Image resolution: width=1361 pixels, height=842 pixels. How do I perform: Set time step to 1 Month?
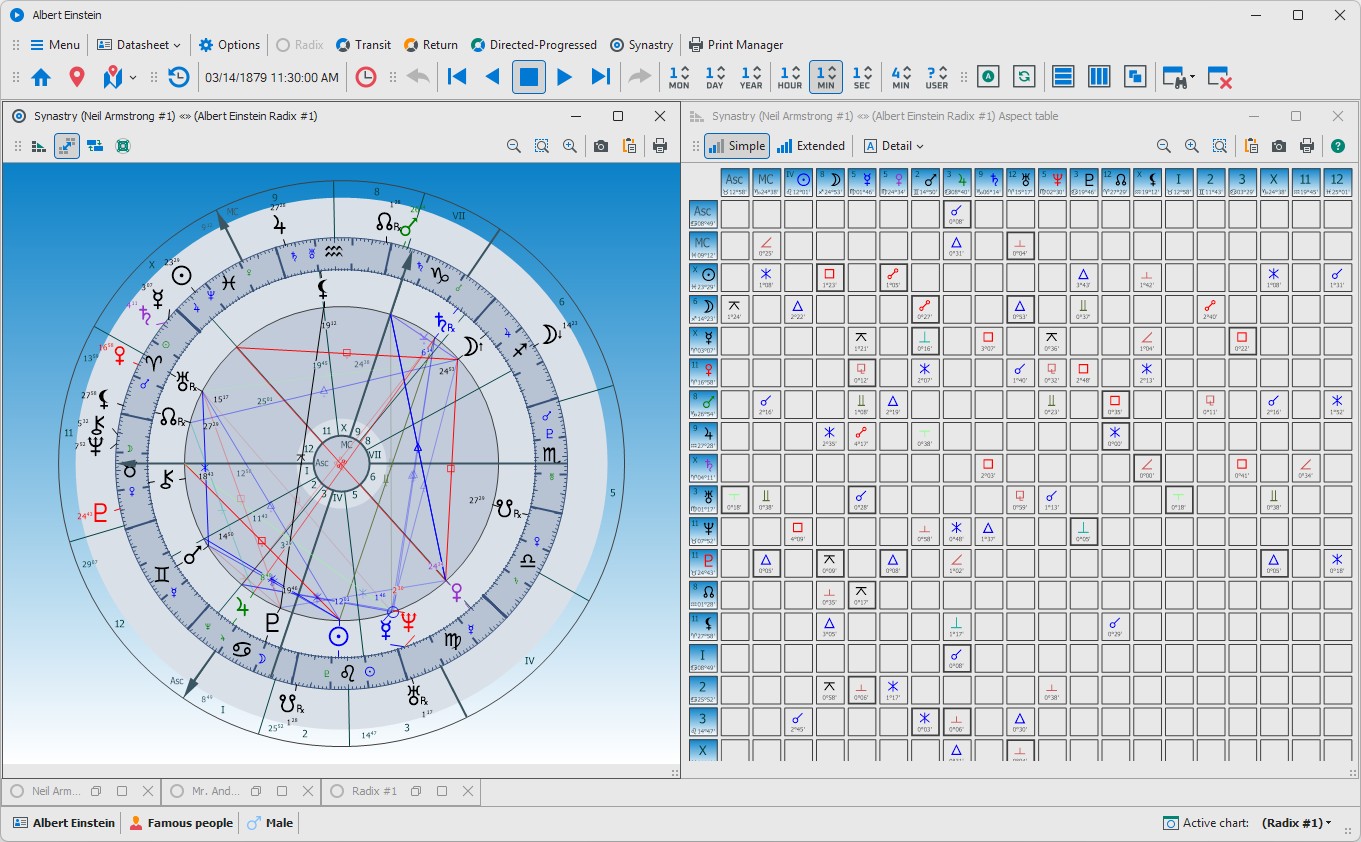tap(679, 77)
